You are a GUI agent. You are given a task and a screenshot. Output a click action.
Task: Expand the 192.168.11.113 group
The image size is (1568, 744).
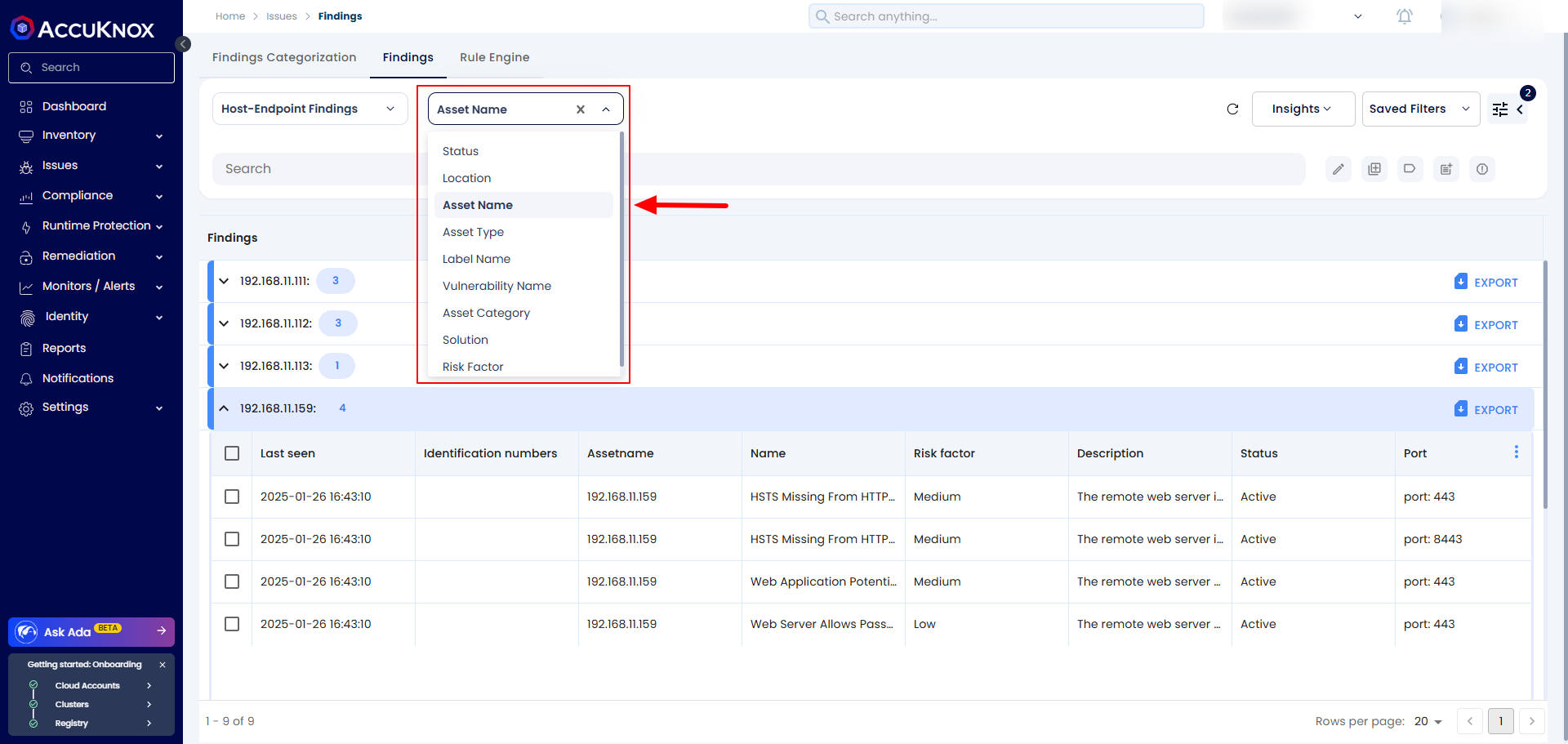tap(224, 366)
